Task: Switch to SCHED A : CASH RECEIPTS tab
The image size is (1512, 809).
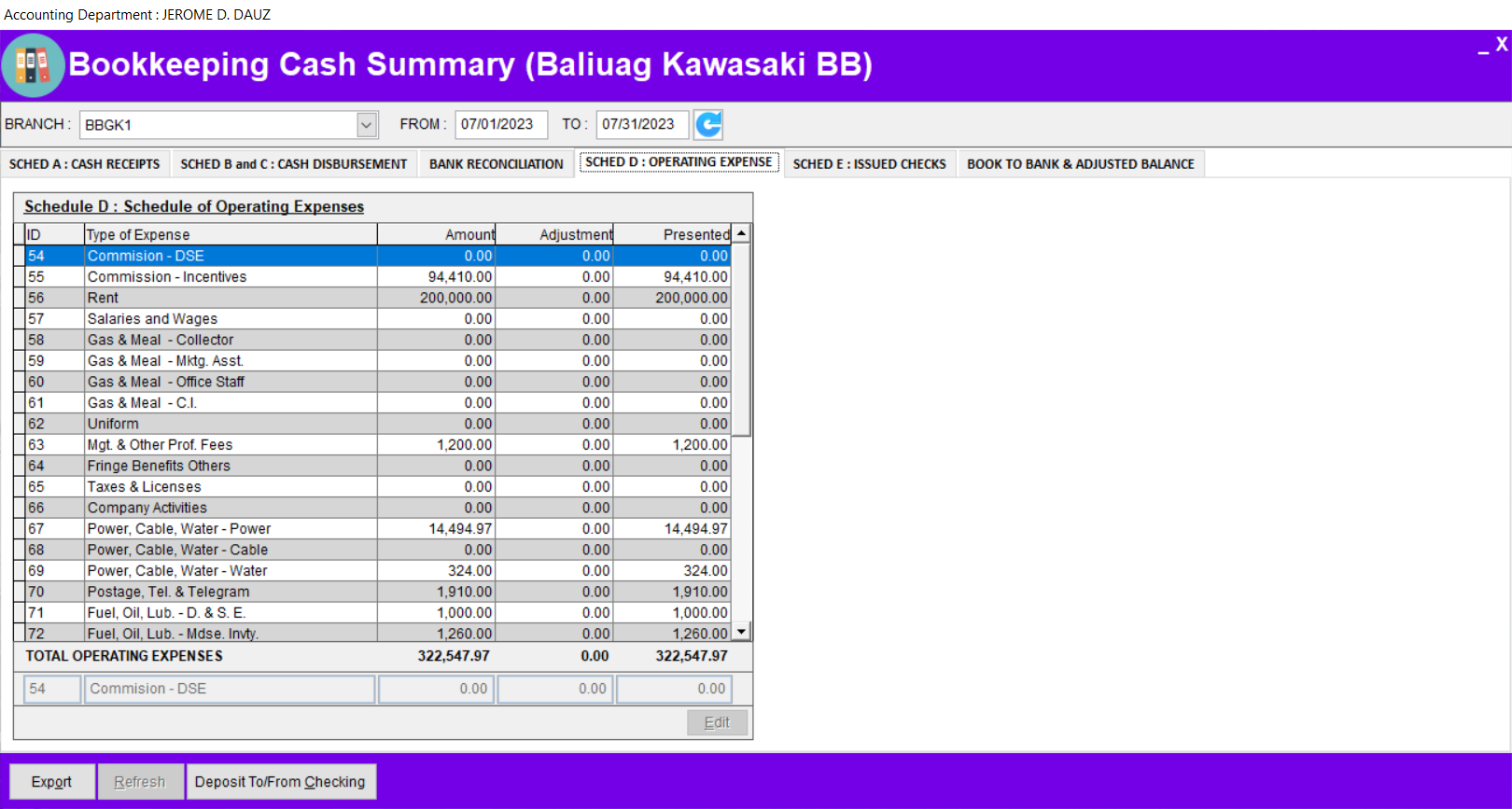Action: [85, 163]
